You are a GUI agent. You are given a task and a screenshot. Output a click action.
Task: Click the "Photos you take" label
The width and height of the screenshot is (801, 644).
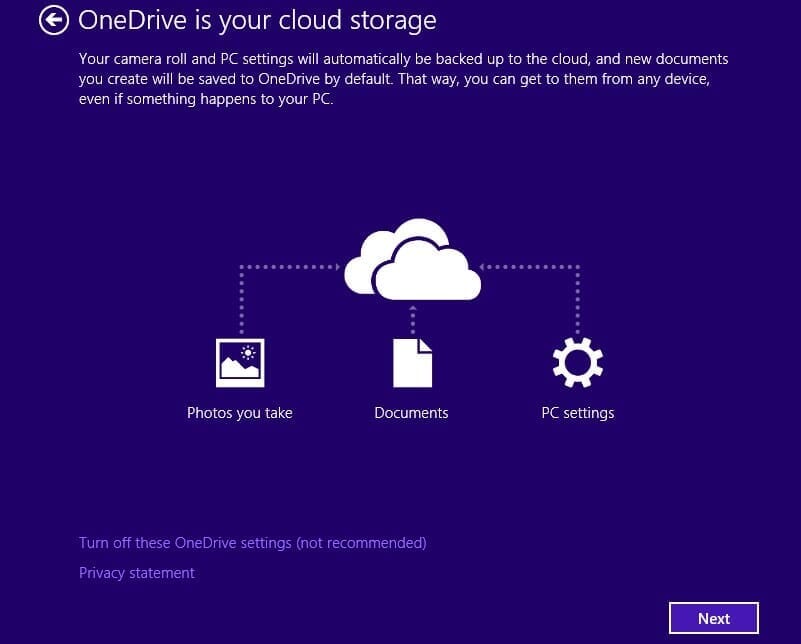pos(240,413)
